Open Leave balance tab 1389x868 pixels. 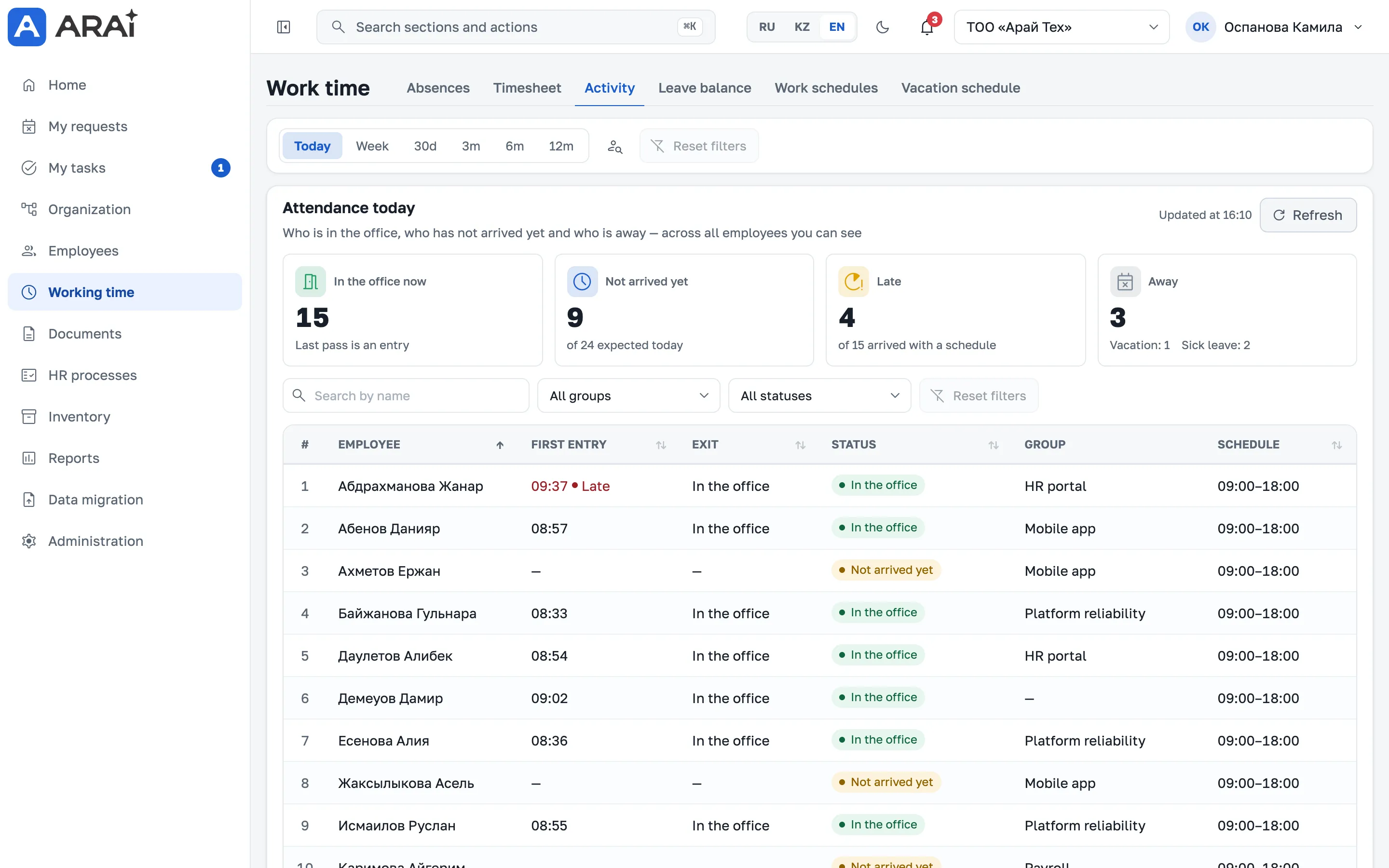pyautogui.click(x=704, y=88)
